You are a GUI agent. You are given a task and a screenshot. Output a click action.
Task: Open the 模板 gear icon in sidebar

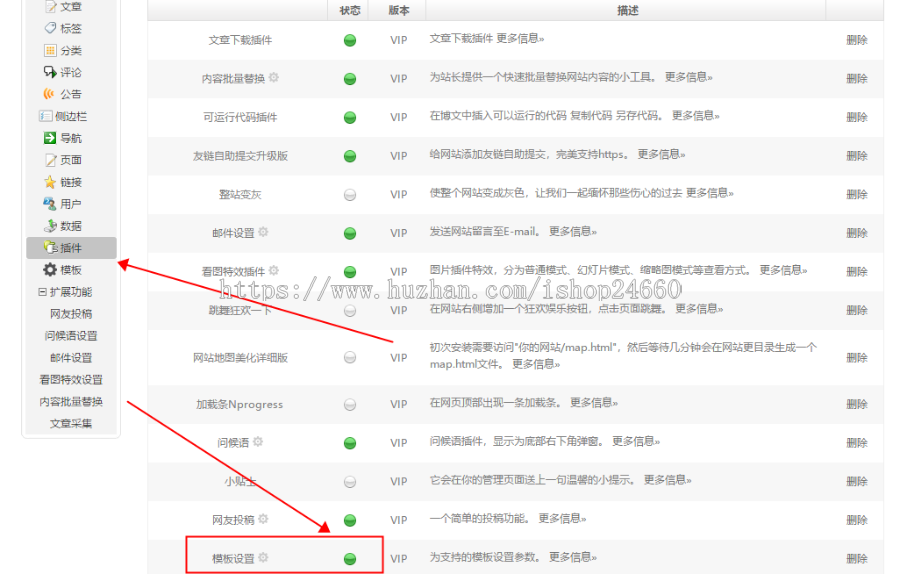point(51,270)
